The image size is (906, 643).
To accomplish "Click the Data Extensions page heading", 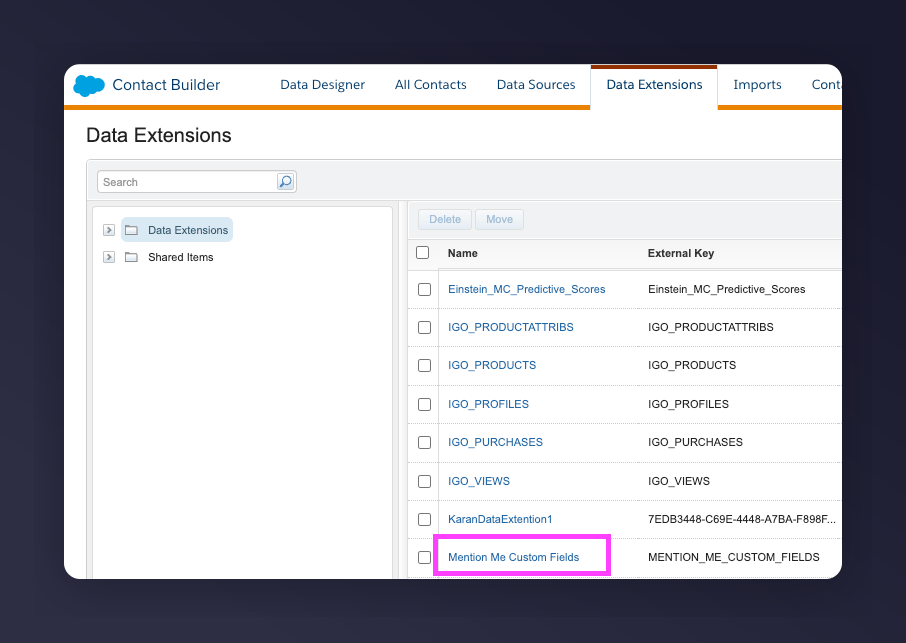I will tap(158, 135).
